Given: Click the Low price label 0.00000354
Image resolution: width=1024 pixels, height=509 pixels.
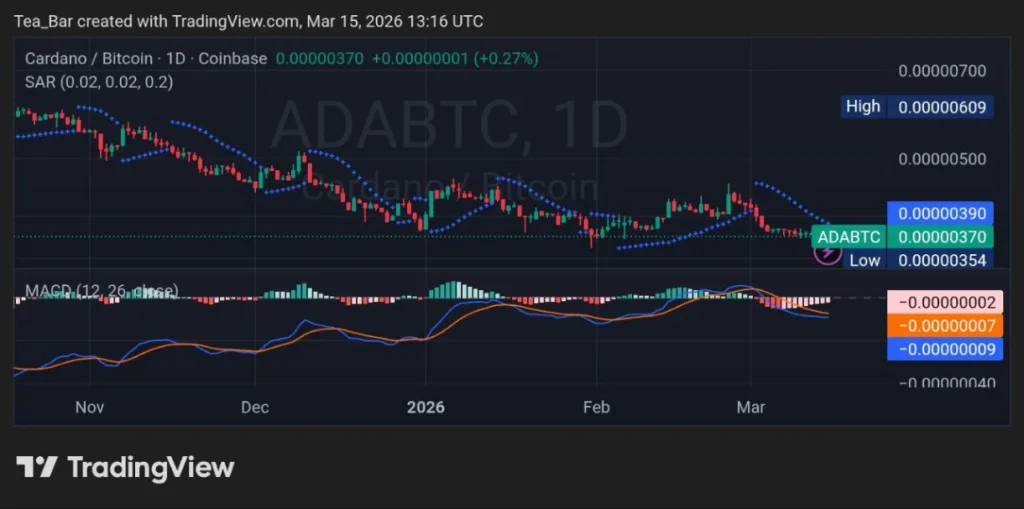Looking at the screenshot, I should tap(917, 260).
